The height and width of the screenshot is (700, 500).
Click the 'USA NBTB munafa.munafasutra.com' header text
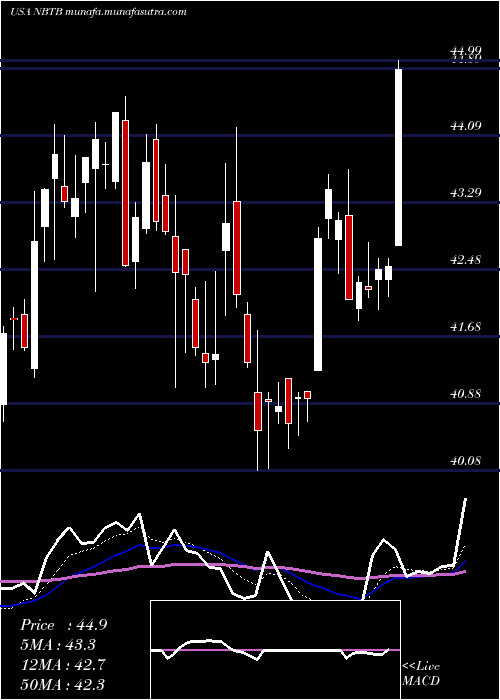click(x=98, y=12)
